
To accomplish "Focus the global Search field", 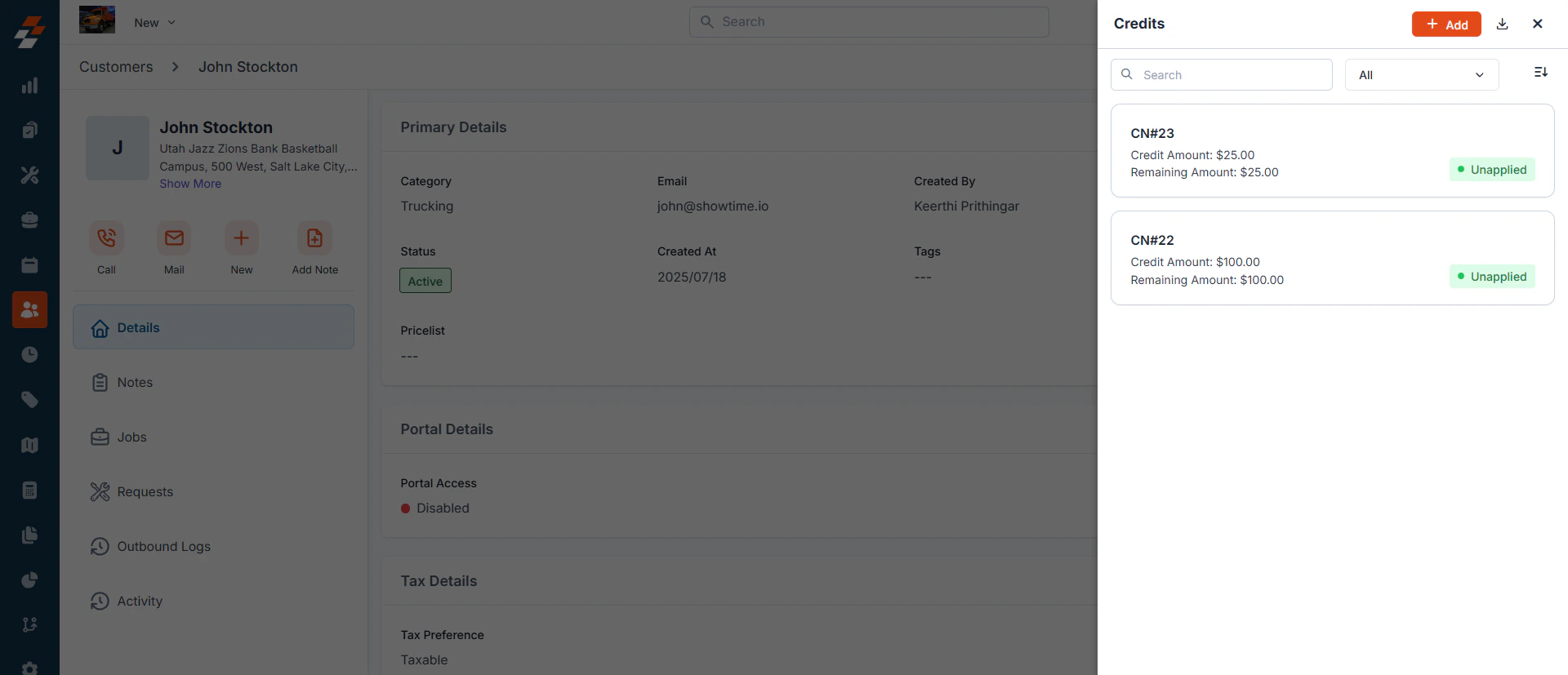I will click(x=869, y=22).
